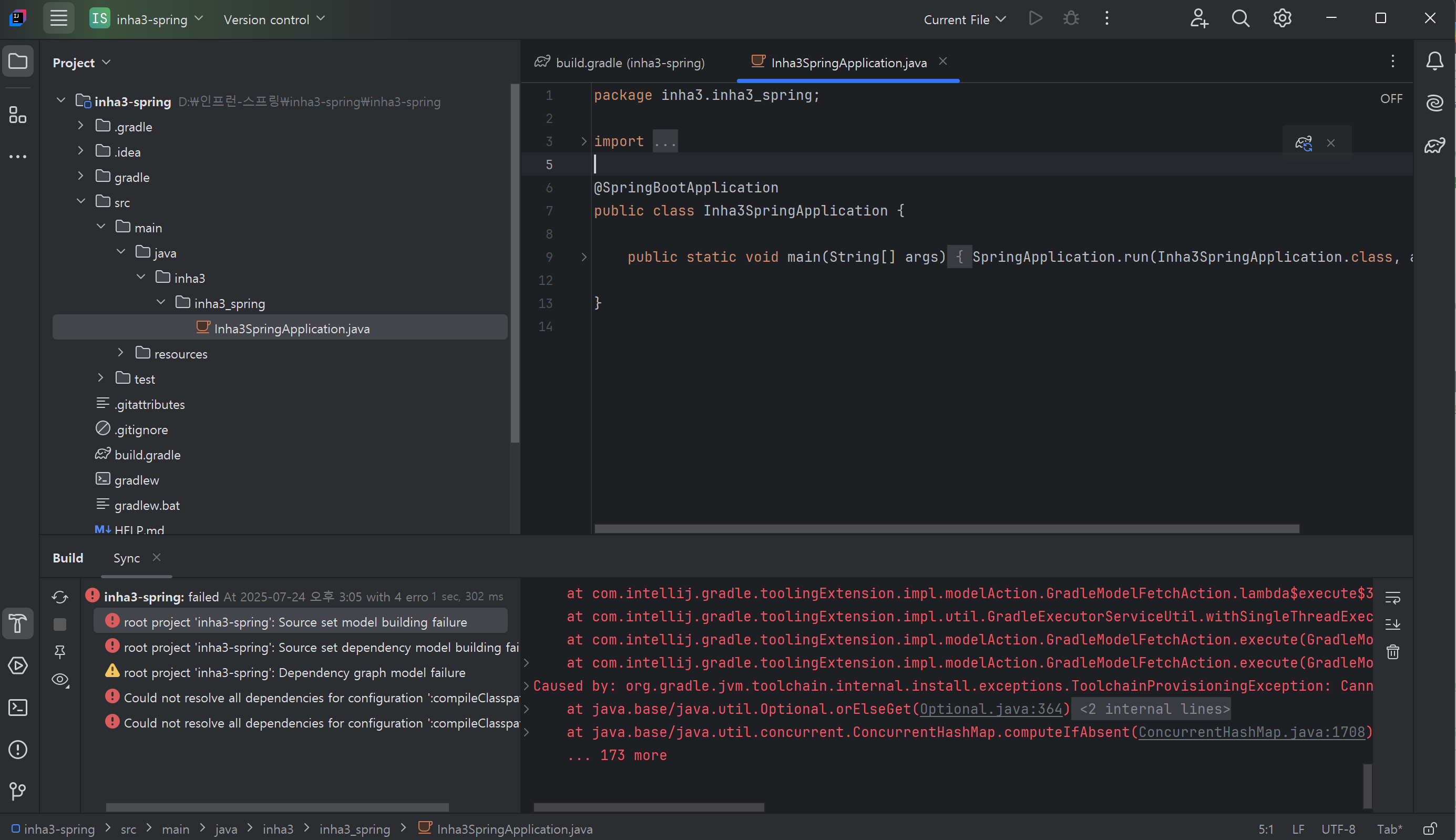
Task: Open the Git tool window branch icon
Action: pyautogui.click(x=18, y=791)
